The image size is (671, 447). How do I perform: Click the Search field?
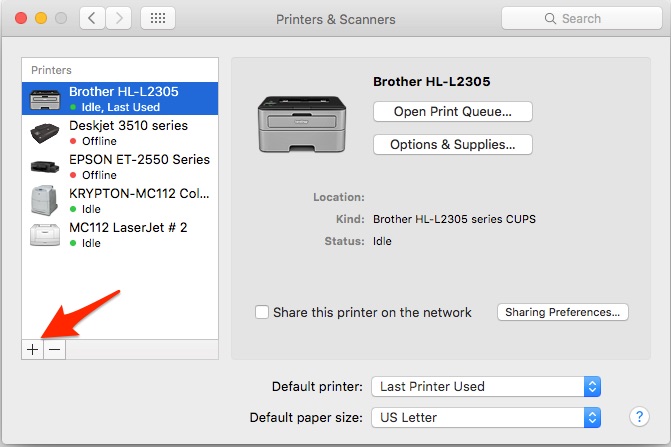pyautogui.click(x=582, y=18)
